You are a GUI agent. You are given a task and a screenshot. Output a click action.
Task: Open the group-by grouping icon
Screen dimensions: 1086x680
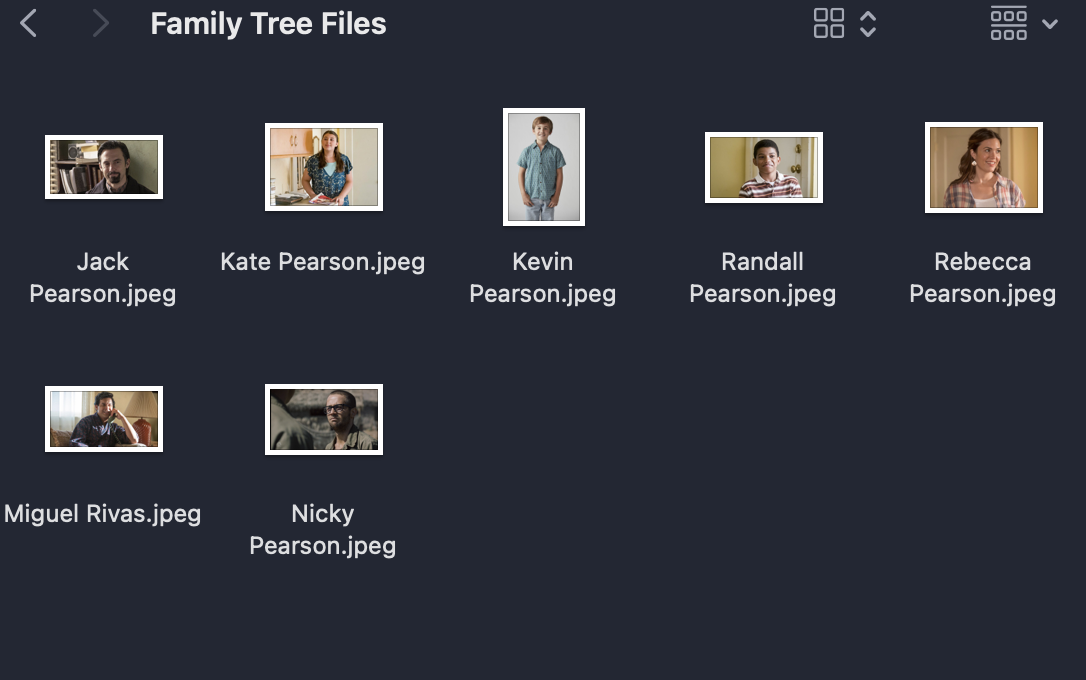(1008, 24)
